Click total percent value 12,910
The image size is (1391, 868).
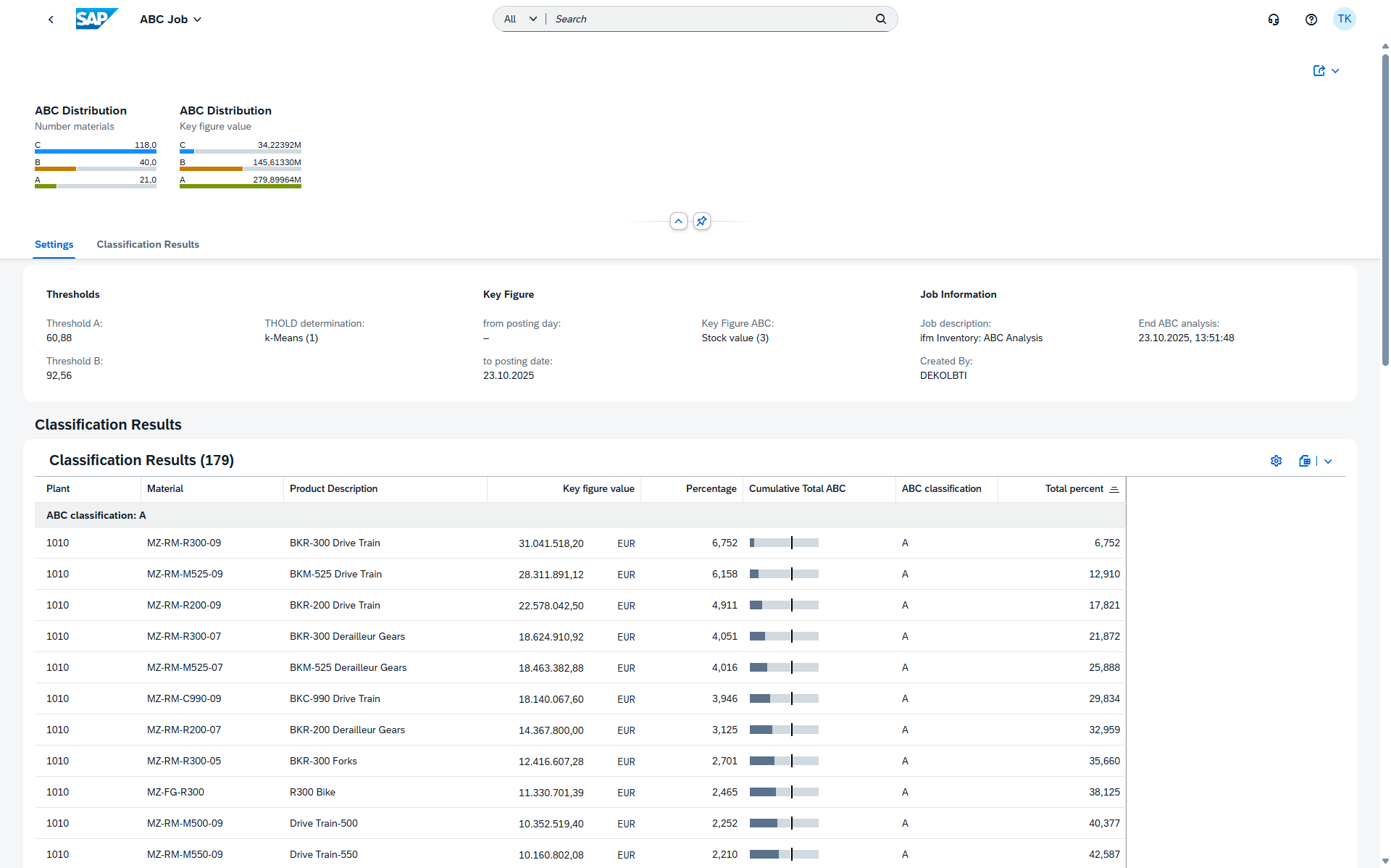1104,574
